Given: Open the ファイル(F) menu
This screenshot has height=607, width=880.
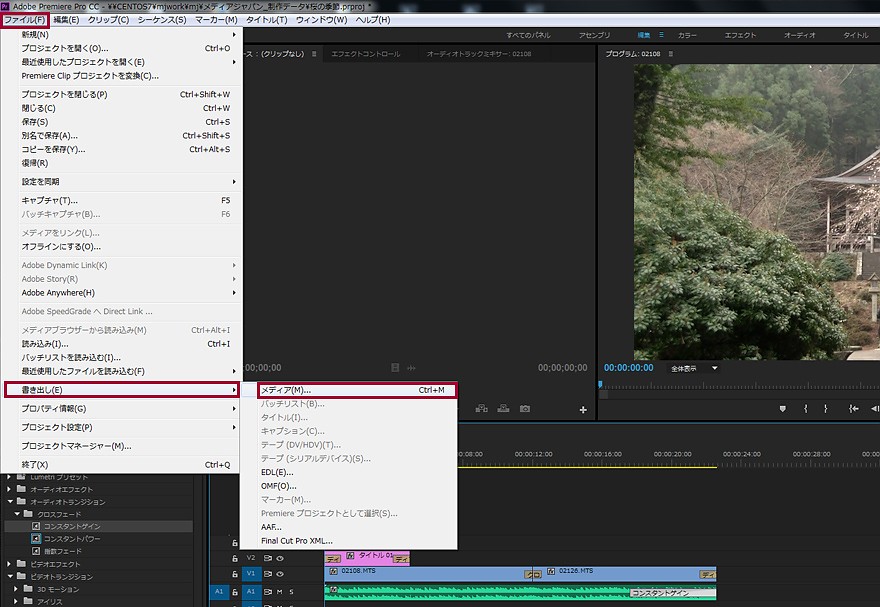Looking at the screenshot, I should (25, 20).
